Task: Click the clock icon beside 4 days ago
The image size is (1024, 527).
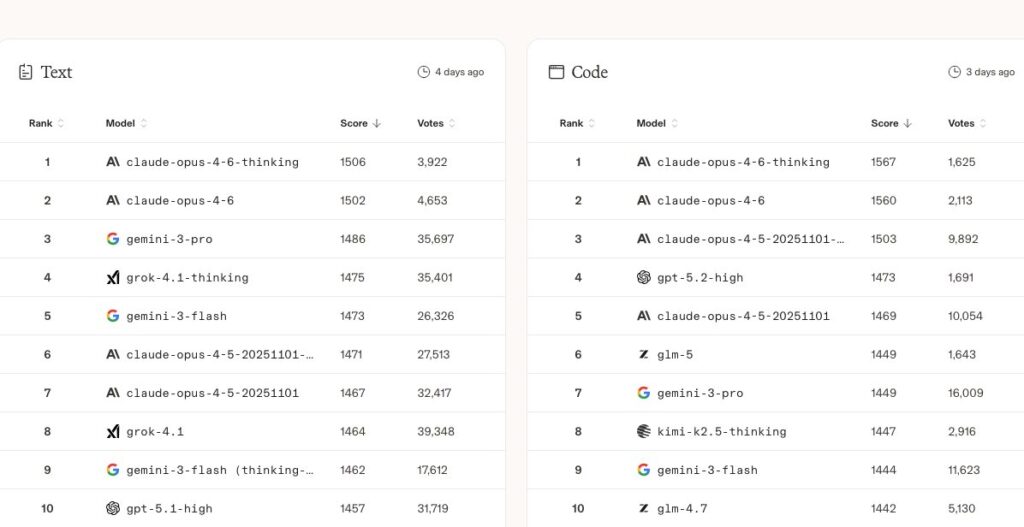Action: (423, 72)
